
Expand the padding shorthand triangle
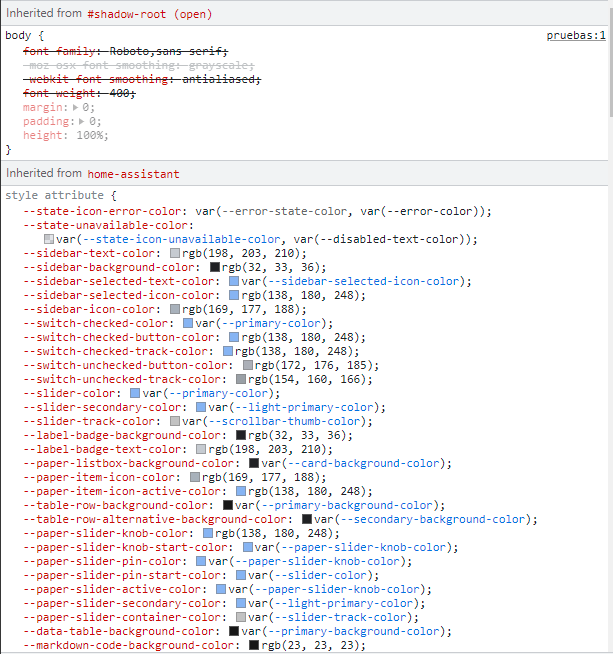[x=80, y=121]
